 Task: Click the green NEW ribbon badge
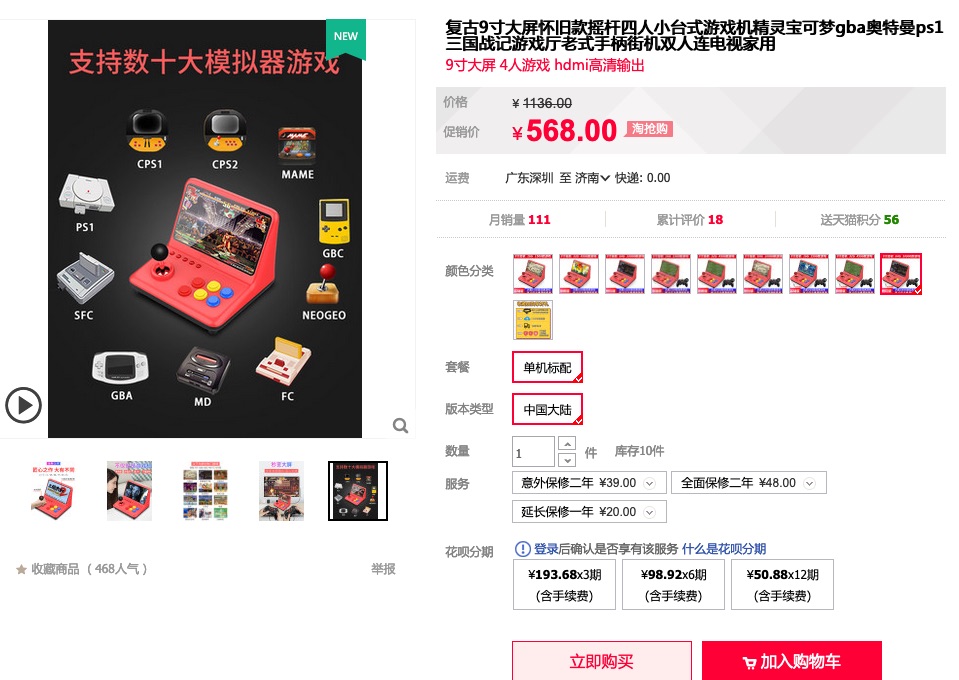click(x=346, y=39)
